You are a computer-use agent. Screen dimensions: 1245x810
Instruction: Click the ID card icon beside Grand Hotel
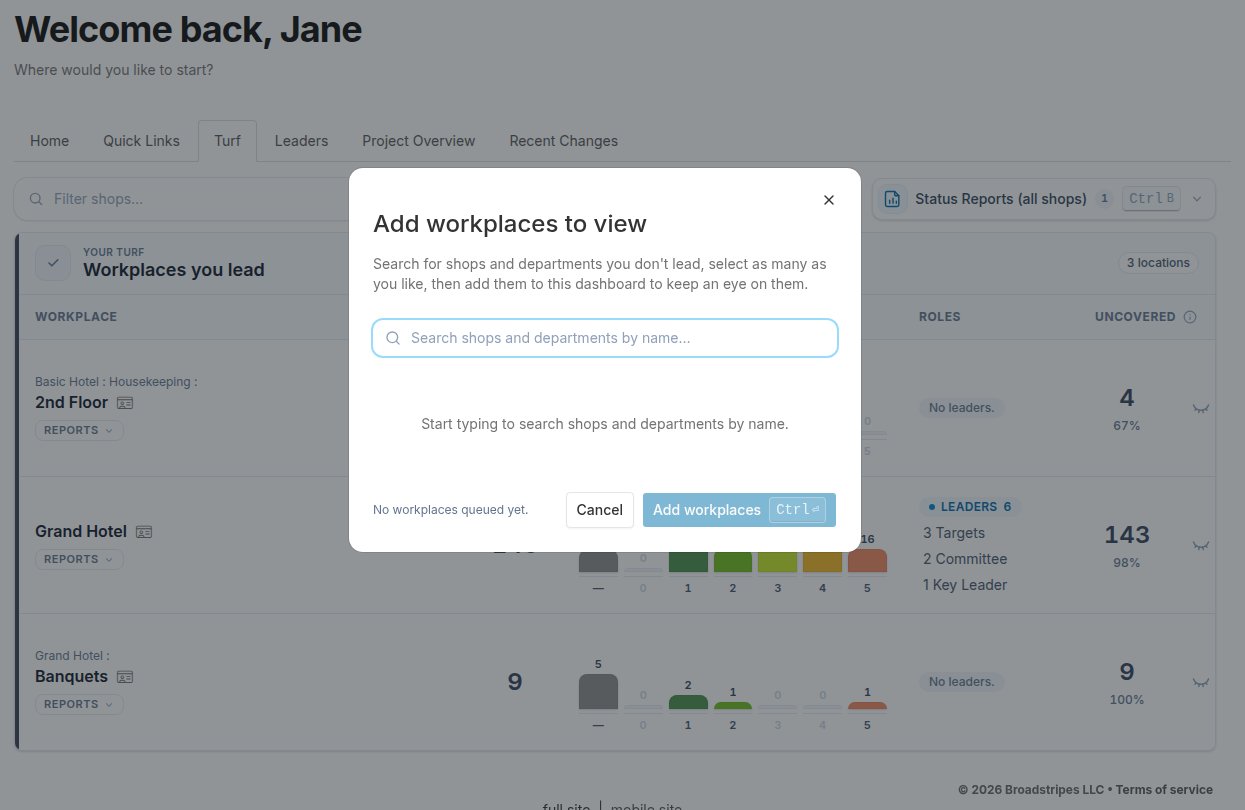[x=144, y=532]
